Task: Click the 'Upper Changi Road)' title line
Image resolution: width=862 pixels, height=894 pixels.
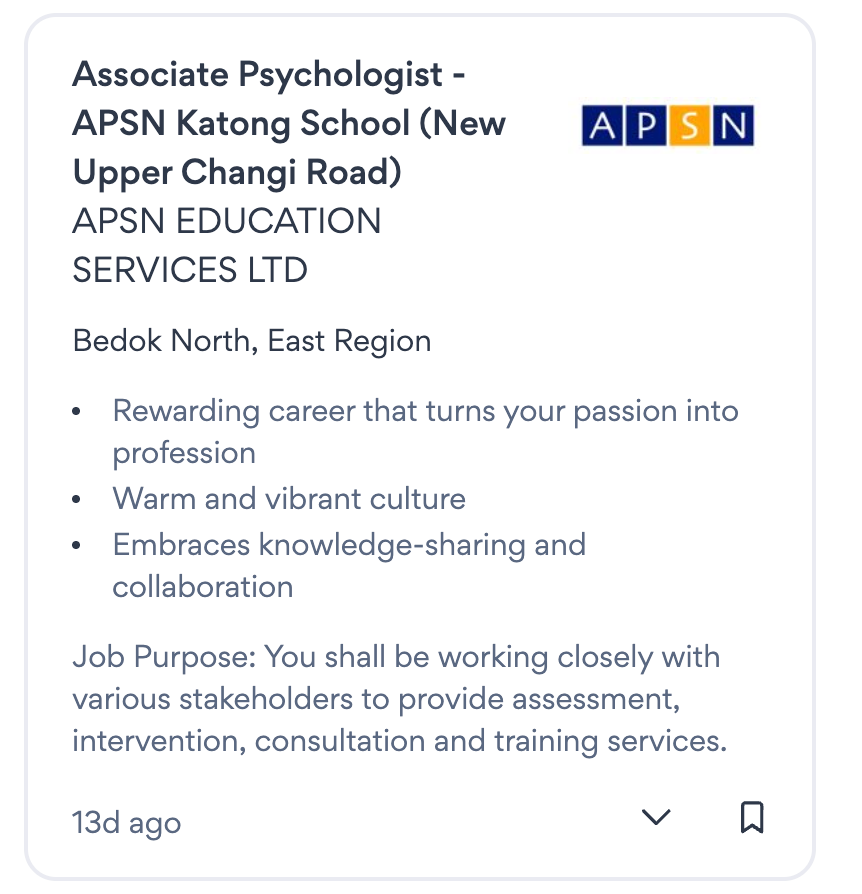Action: (237, 173)
